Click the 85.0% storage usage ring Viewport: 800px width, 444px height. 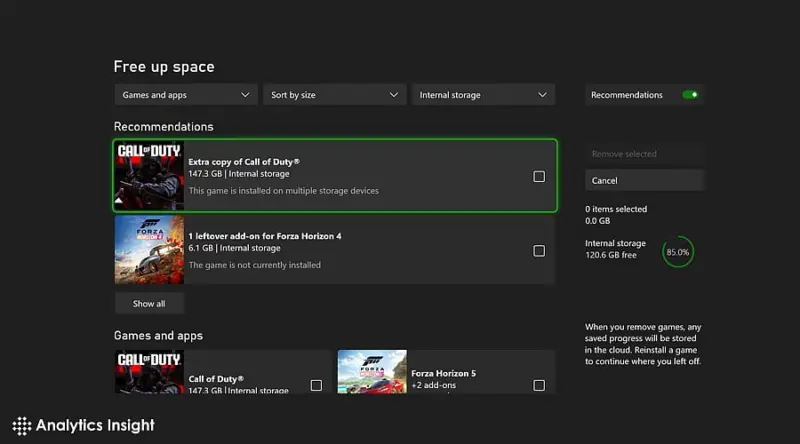[678, 252]
